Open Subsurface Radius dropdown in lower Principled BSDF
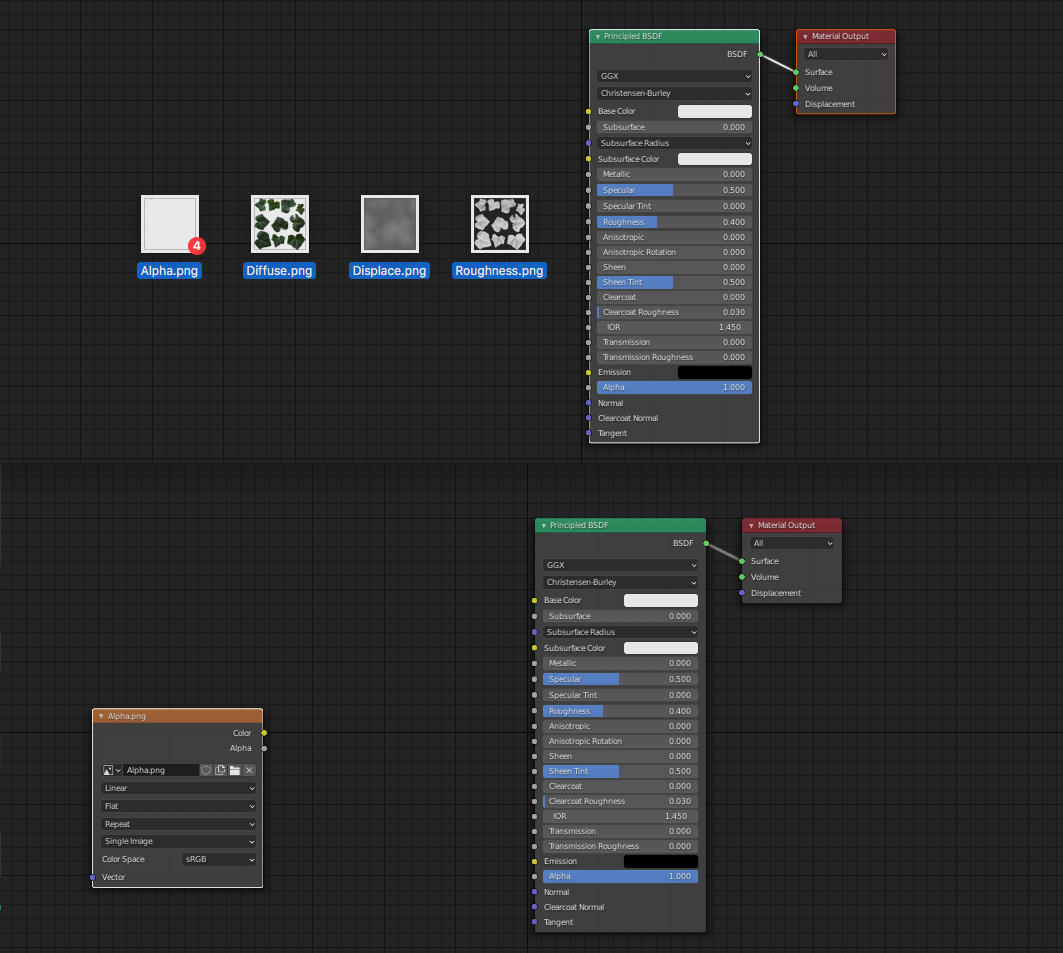 point(620,632)
